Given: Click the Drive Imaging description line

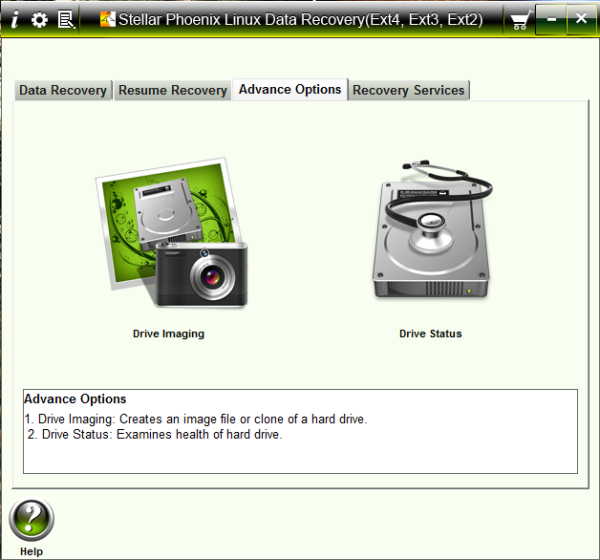Looking at the screenshot, I should (x=196, y=419).
